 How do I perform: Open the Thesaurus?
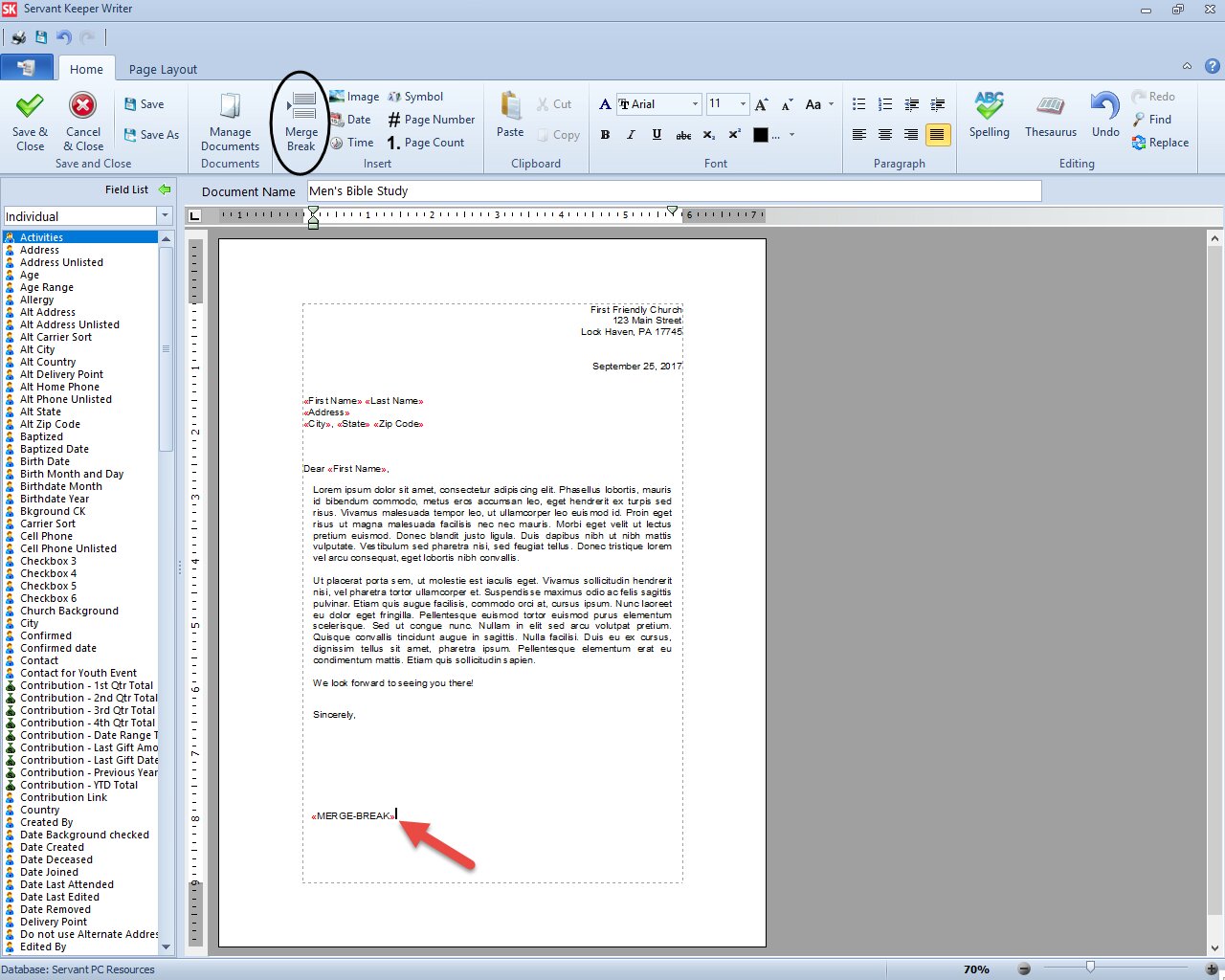click(x=1051, y=115)
